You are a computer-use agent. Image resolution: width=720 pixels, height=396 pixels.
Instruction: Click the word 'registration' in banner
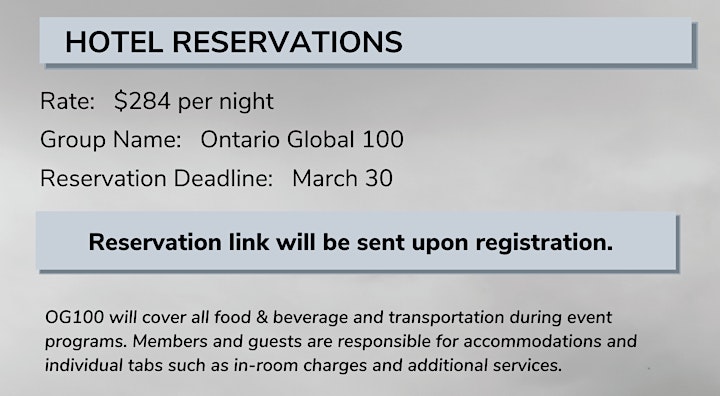544,243
